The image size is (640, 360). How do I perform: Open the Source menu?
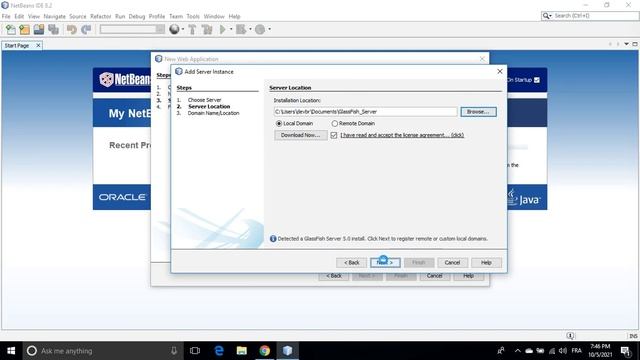[78, 16]
